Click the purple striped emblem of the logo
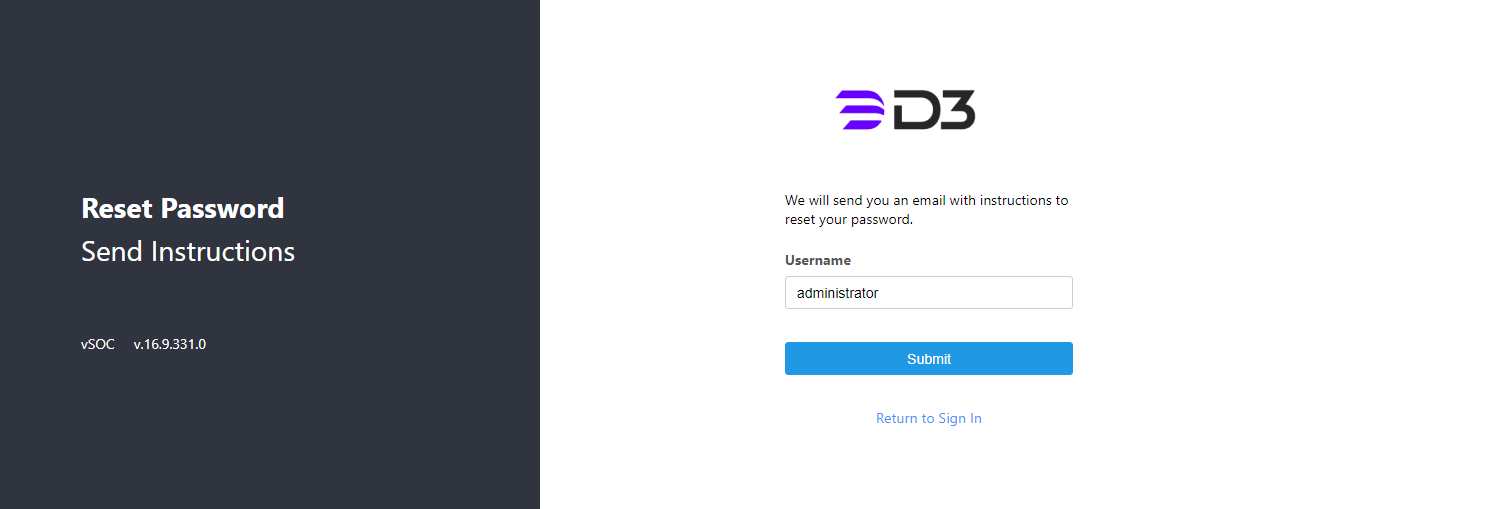 click(x=860, y=110)
